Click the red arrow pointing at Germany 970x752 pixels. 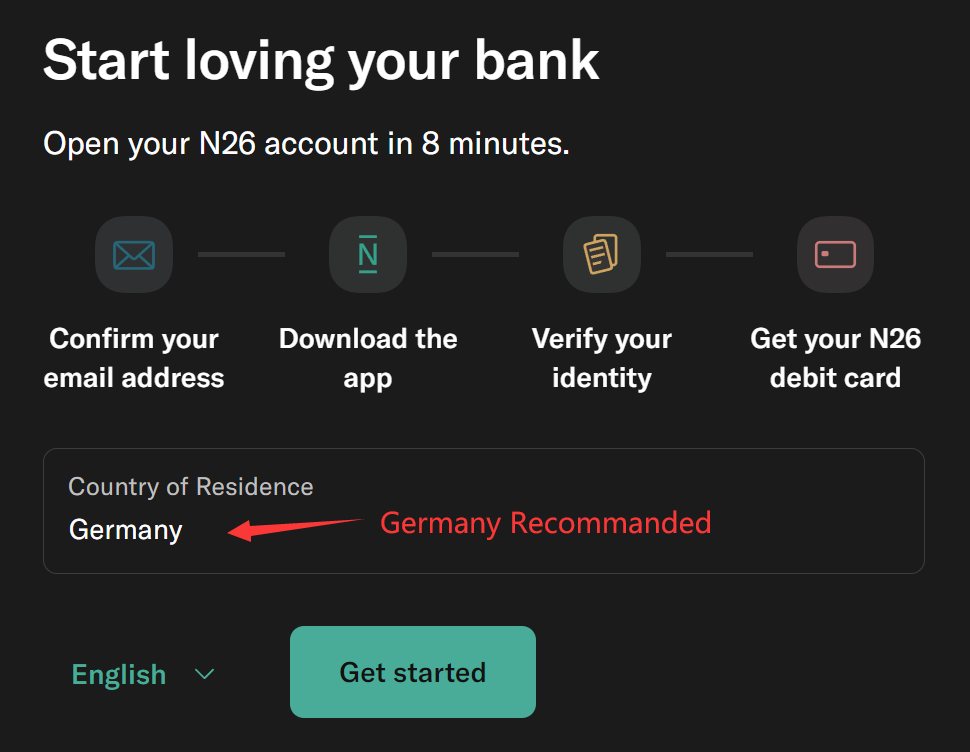pos(295,526)
